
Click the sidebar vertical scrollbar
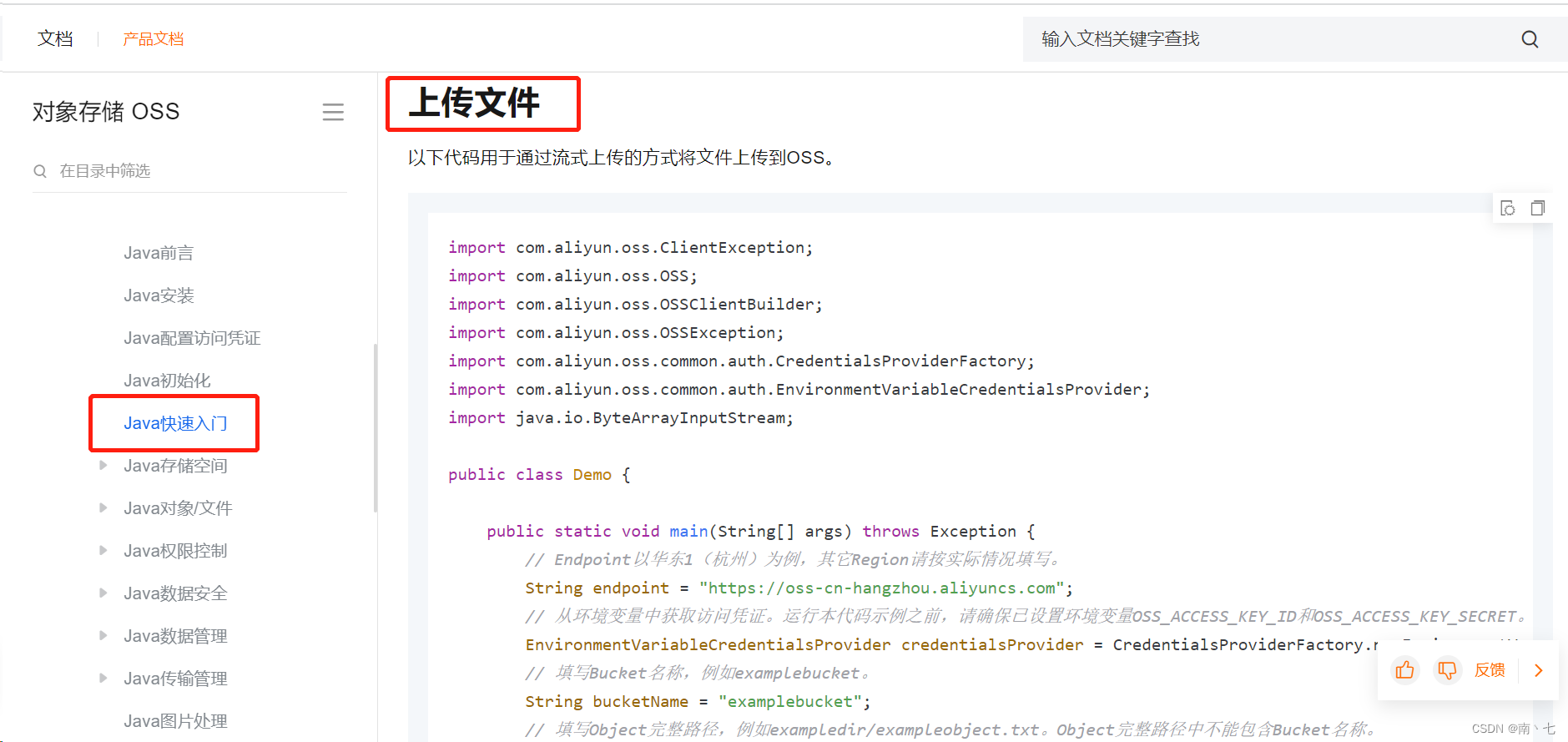tap(376, 427)
